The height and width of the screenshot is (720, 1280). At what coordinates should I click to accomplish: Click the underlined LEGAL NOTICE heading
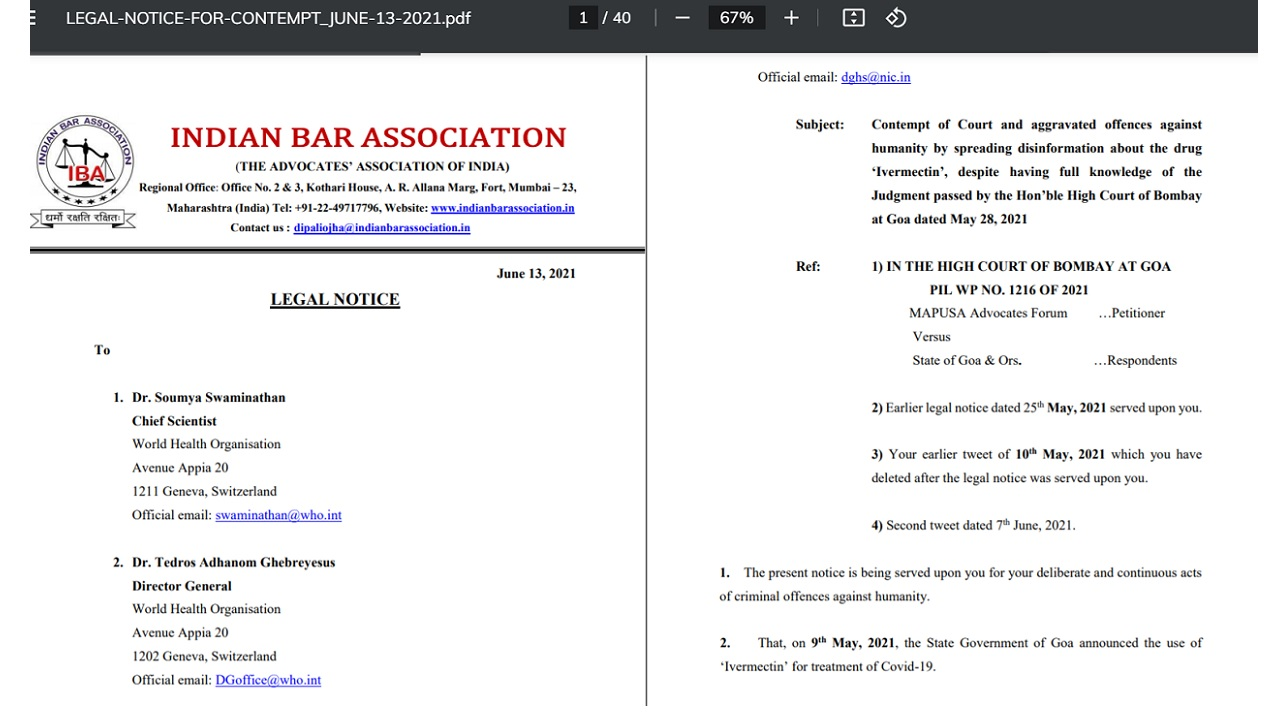tap(335, 299)
